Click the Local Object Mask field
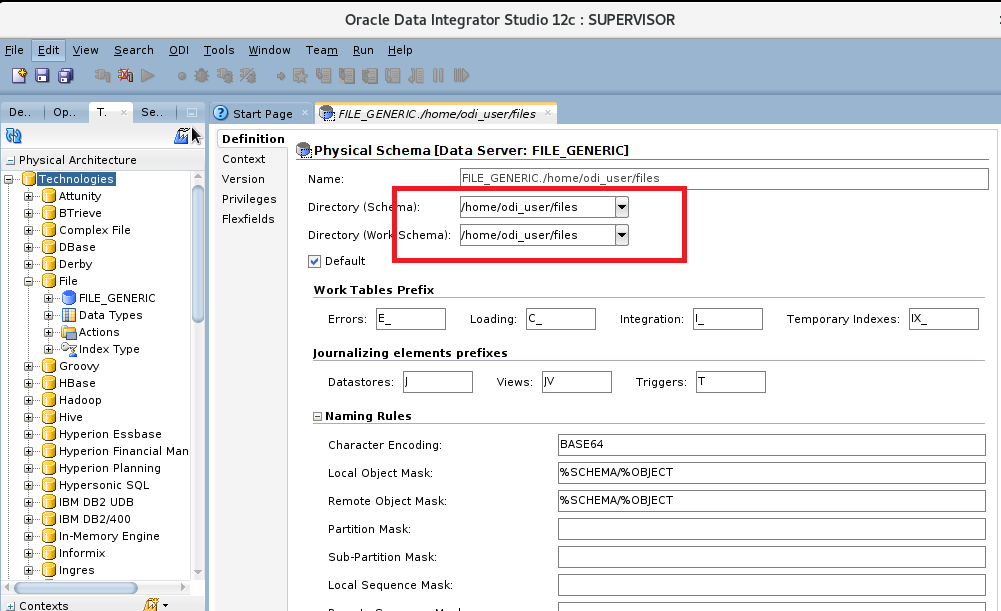The height and width of the screenshot is (611, 1001). (x=771, y=472)
